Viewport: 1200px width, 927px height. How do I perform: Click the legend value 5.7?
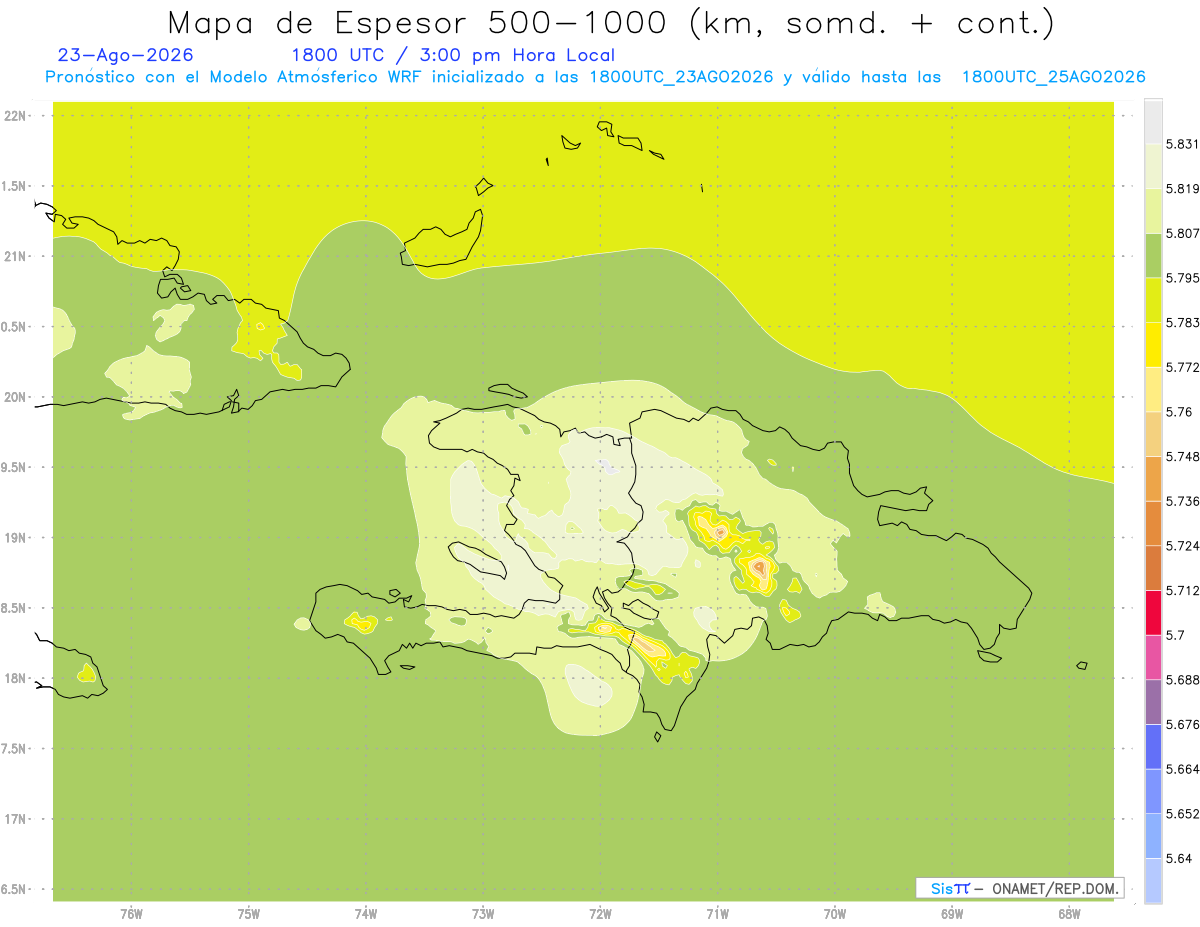click(1175, 635)
